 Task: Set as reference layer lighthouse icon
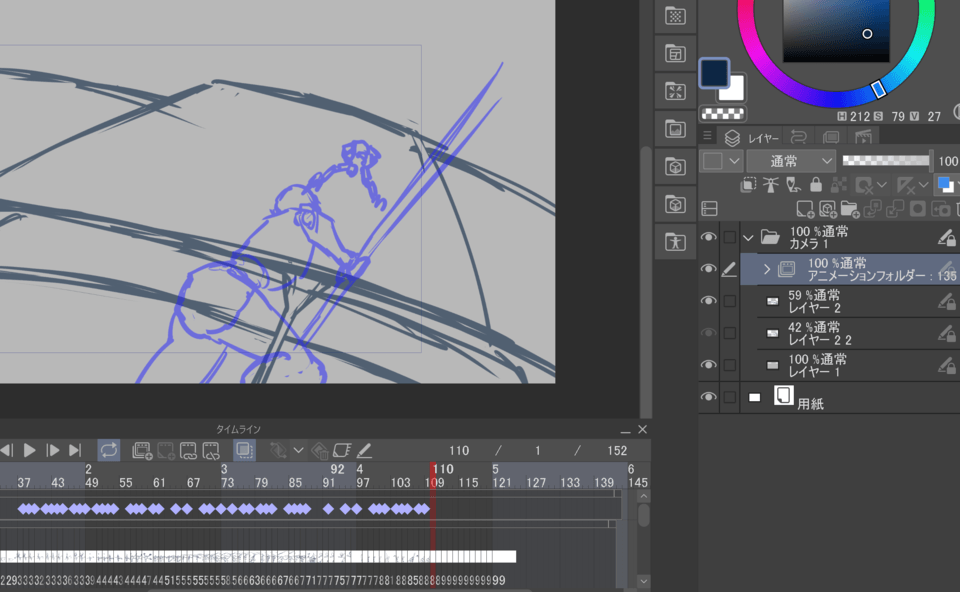click(x=771, y=185)
